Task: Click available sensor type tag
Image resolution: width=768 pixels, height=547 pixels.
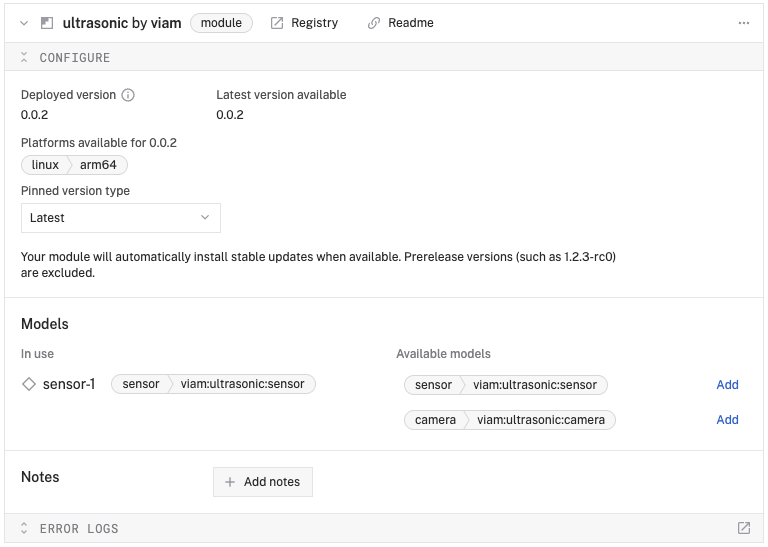Action: click(x=433, y=385)
